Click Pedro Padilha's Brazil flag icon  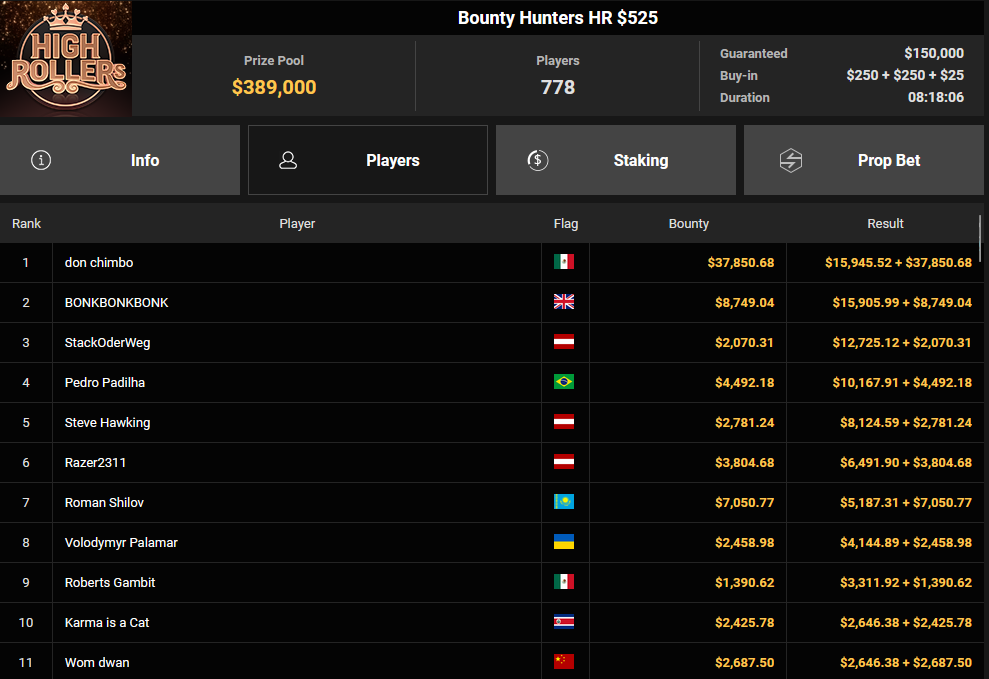[x=564, y=382]
